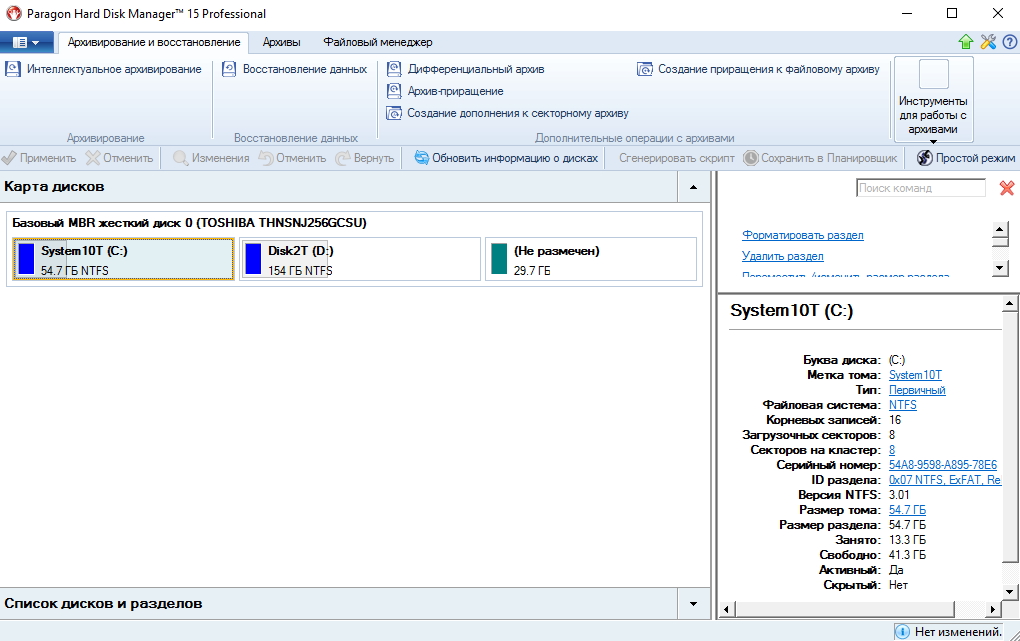This screenshot has height=641, width=1020.
Task: Click the teal color bar of unallocated space
Action: (x=499, y=259)
